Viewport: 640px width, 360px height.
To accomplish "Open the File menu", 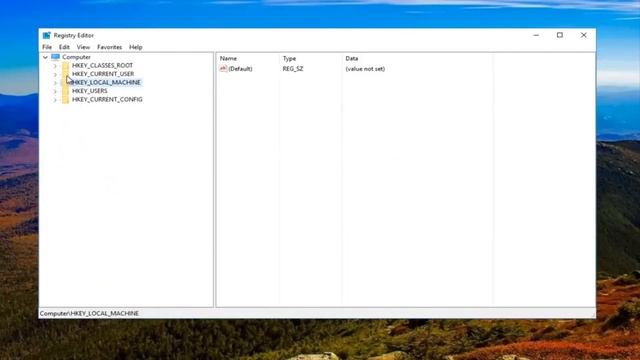I will coord(47,47).
